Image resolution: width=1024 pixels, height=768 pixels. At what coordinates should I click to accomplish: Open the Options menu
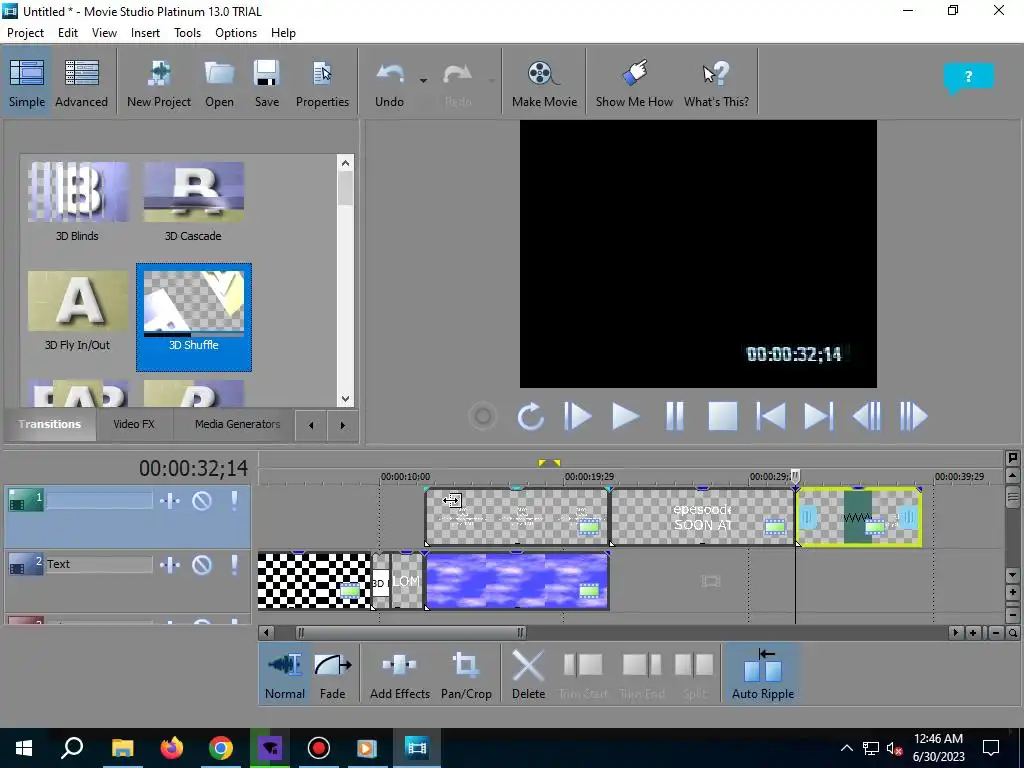tap(236, 33)
